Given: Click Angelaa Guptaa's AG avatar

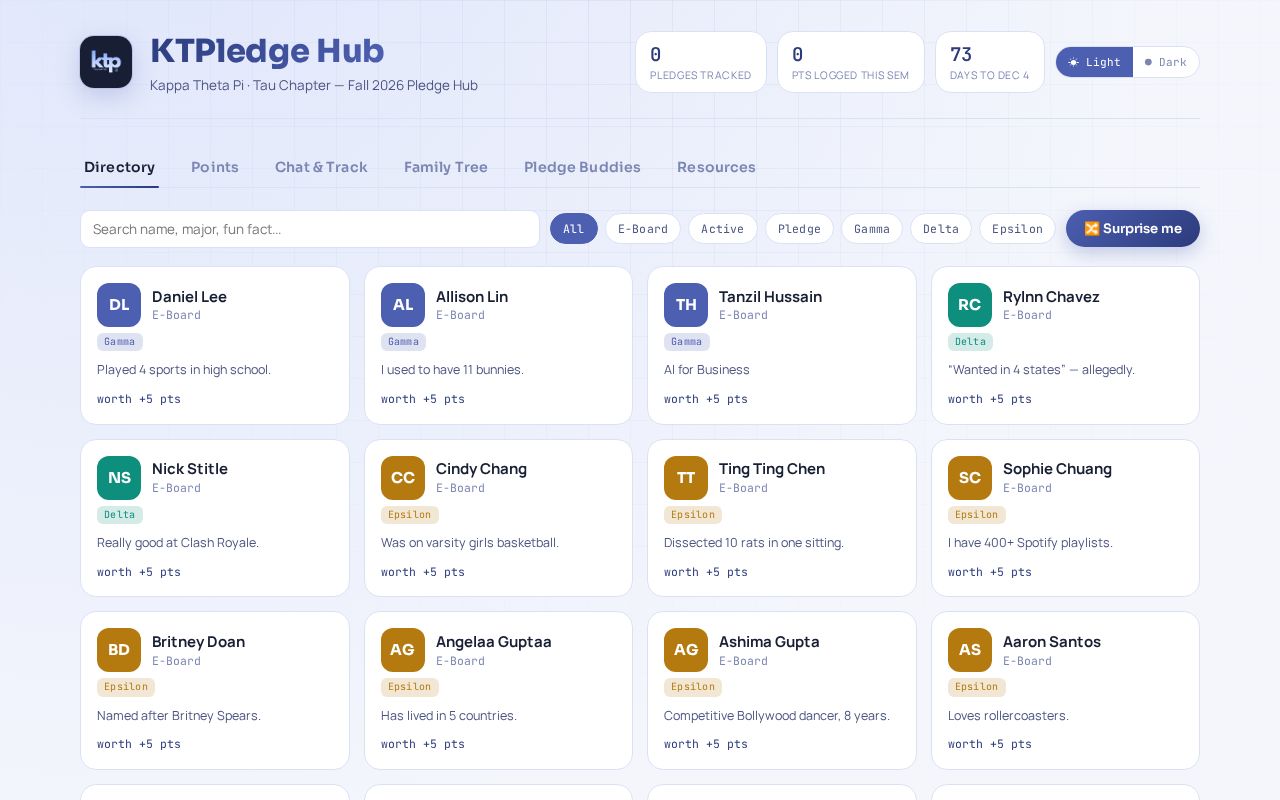Looking at the screenshot, I should tap(403, 650).
